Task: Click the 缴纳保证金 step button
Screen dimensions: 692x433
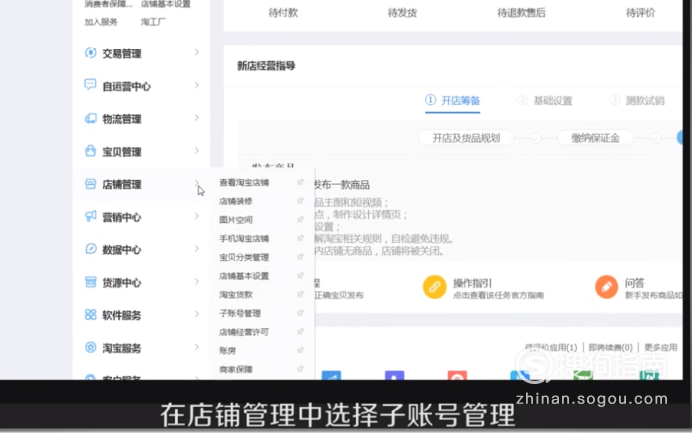Action: pyautogui.click(x=595, y=138)
